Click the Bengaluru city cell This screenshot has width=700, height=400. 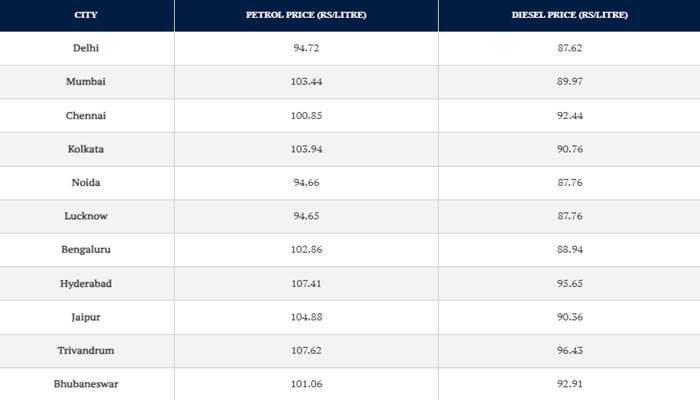pyautogui.click(x=86, y=250)
